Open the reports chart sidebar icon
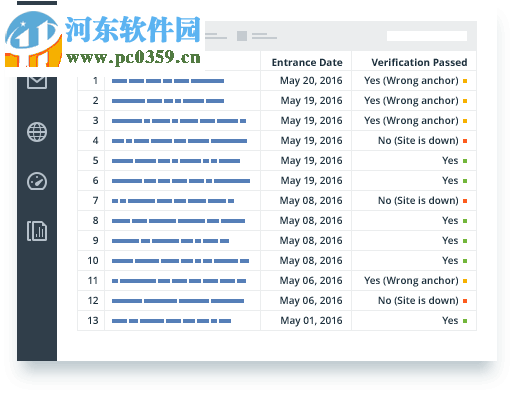This screenshot has height=394, width=514. pyautogui.click(x=37, y=231)
